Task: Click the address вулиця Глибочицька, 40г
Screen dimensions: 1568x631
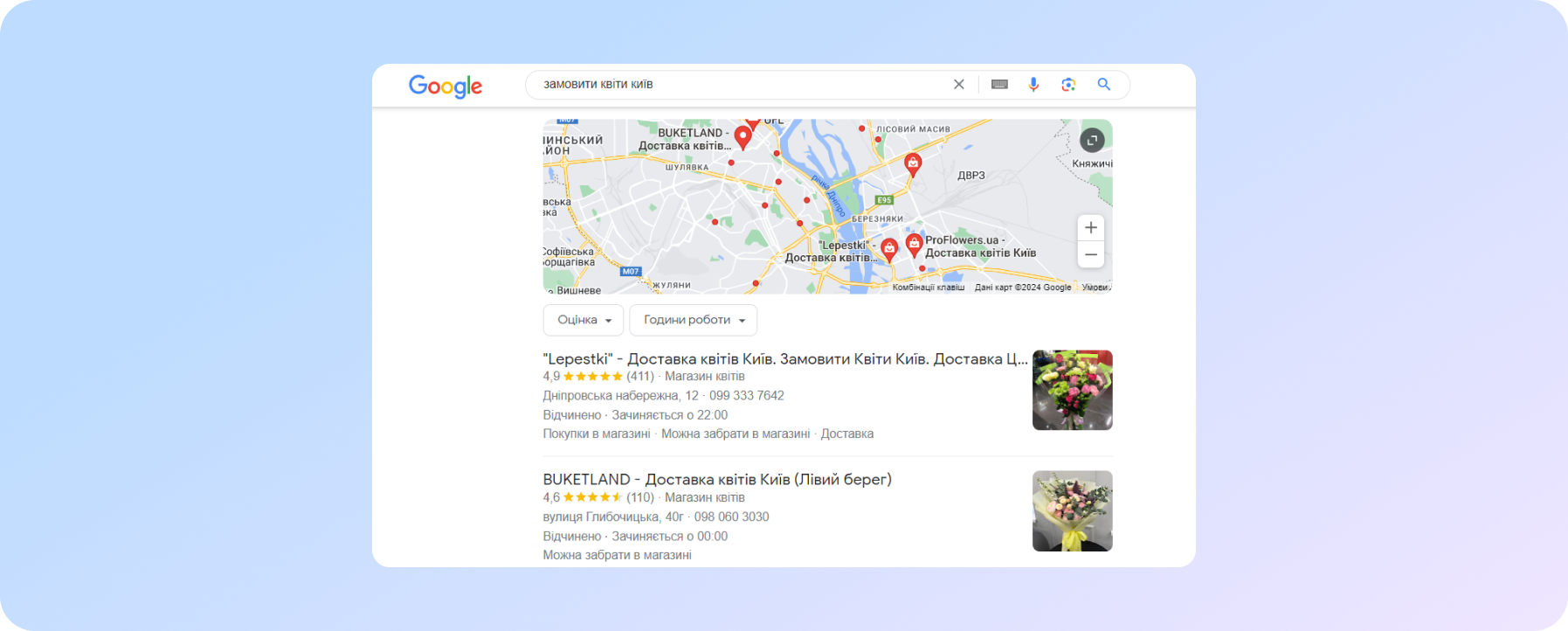Action: point(613,517)
